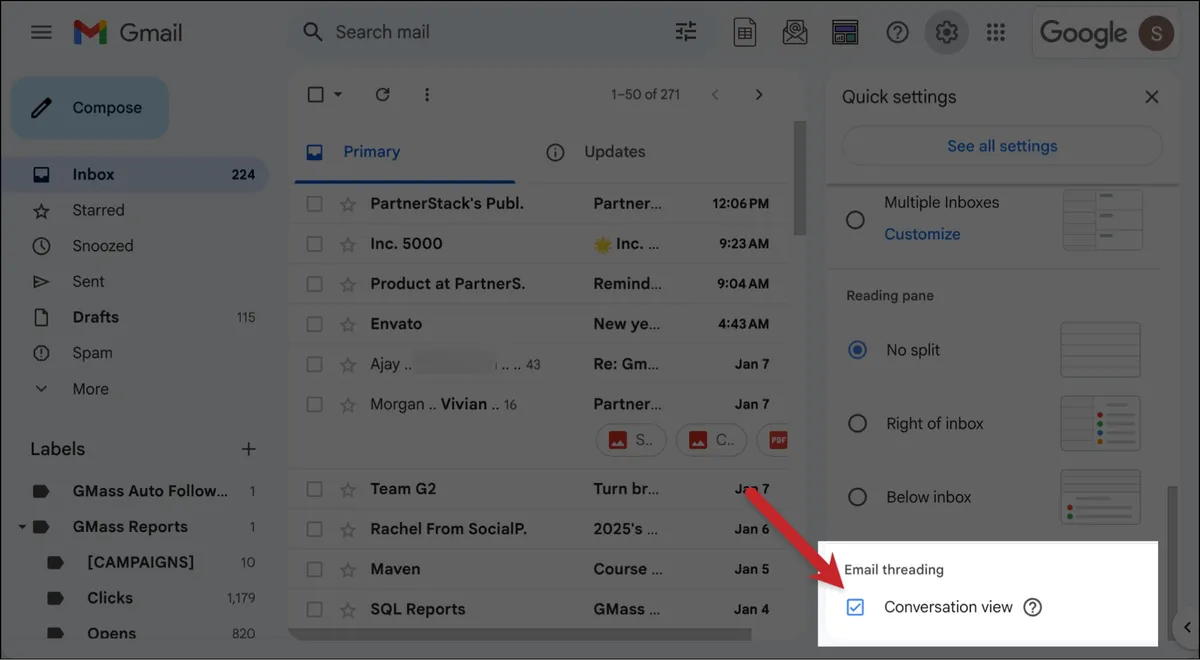
Task: Open the Google apps grid
Action: pos(995,32)
